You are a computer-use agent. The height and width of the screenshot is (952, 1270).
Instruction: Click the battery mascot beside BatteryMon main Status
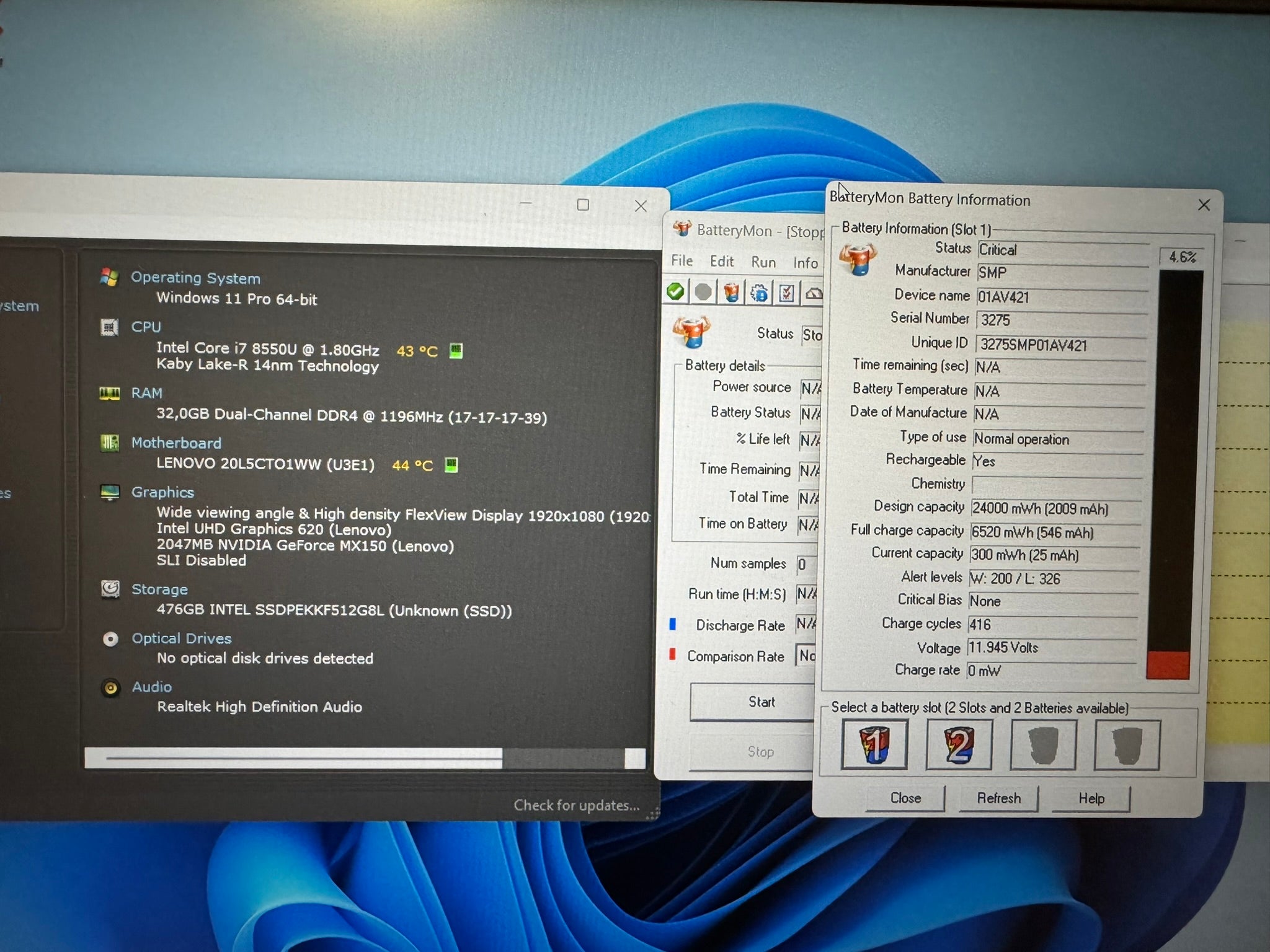[691, 332]
